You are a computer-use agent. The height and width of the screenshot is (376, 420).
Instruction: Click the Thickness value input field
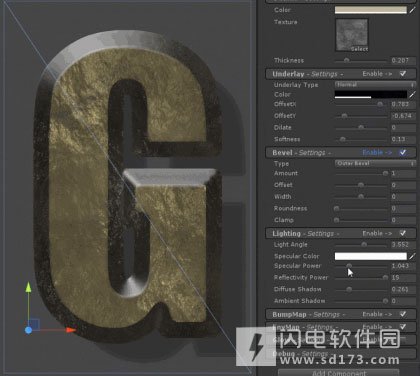[403, 60]
